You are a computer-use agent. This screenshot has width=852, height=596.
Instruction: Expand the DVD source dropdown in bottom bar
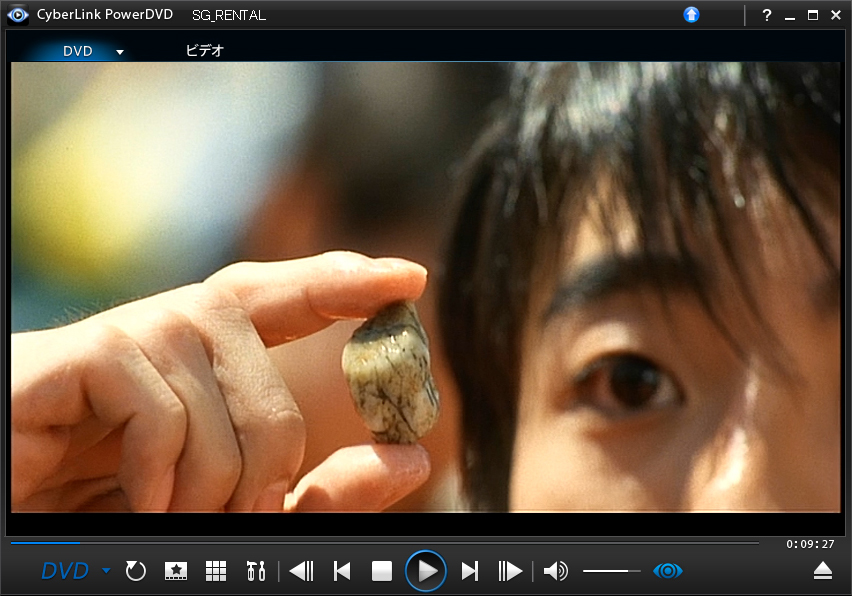click(x=106, y=571)
